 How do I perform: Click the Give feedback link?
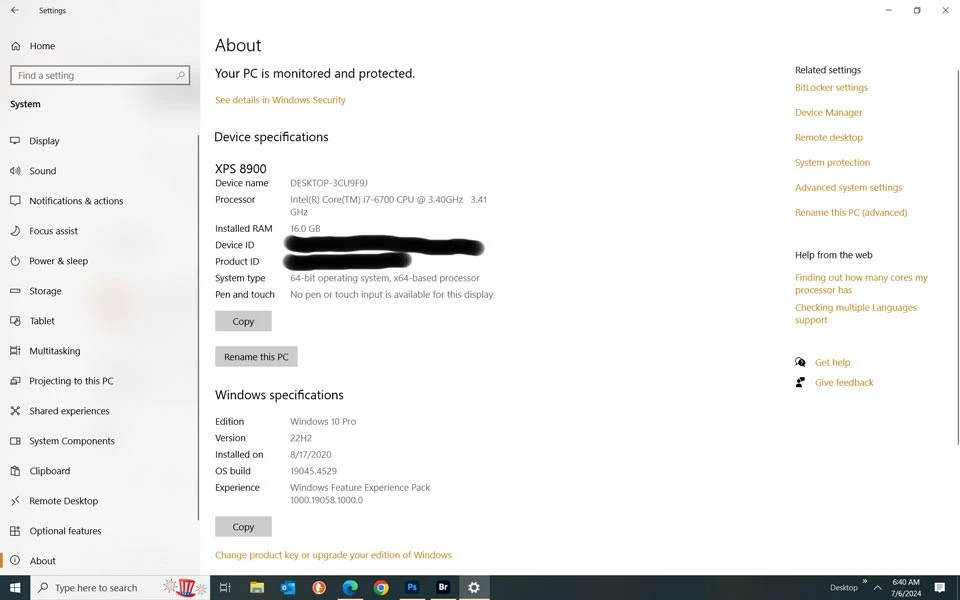pos(844,383)
